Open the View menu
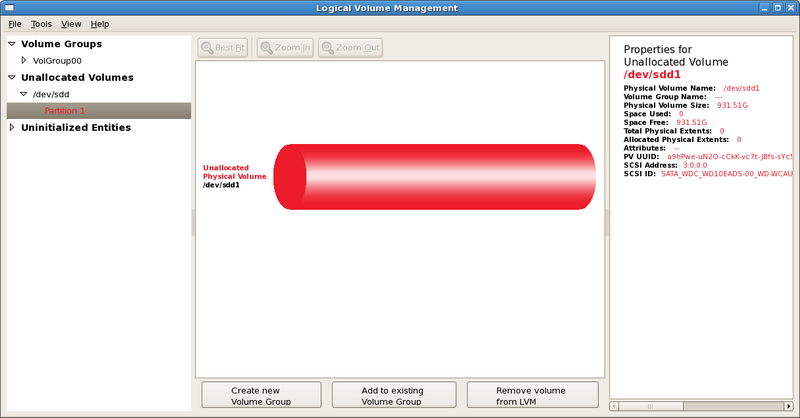The image size is (800, 418). click(x=71, y=23)
